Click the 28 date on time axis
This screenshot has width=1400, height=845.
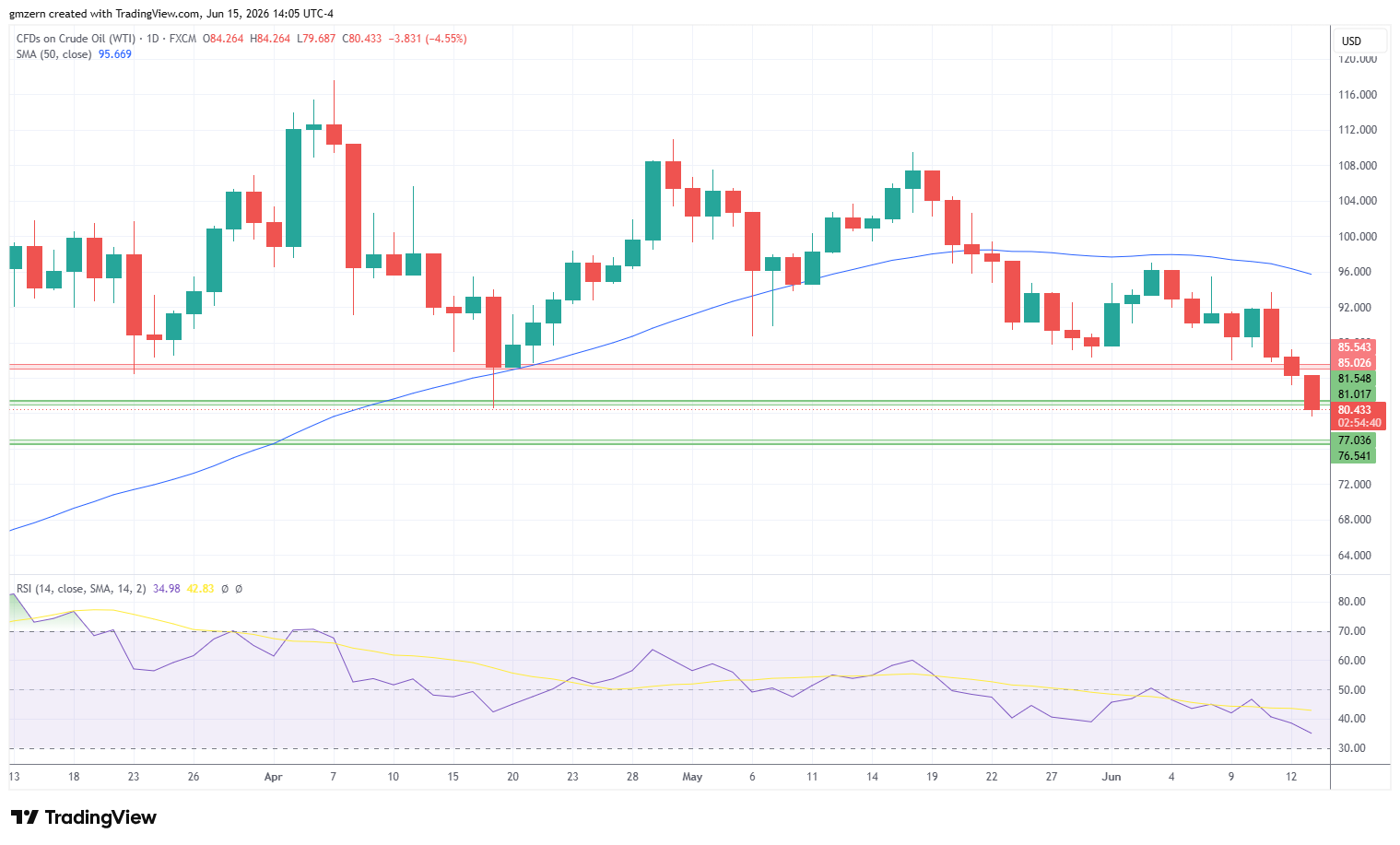point(632,777)
